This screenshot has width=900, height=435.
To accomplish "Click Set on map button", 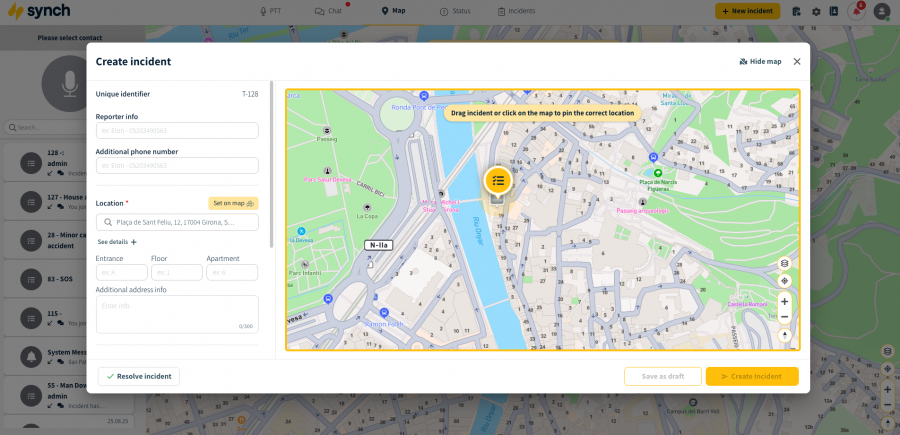I will click(x=233, y=203).
